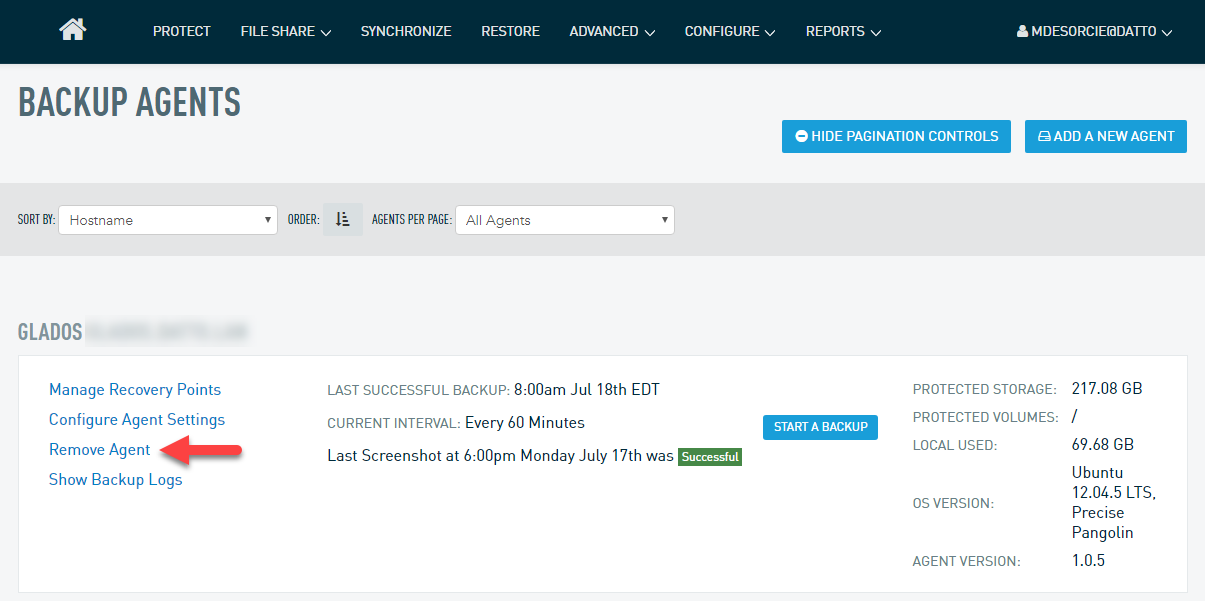The width and height of the screenshot is (1205, 601).
Task: Open the Restore page
Action: tap(510, 31)
